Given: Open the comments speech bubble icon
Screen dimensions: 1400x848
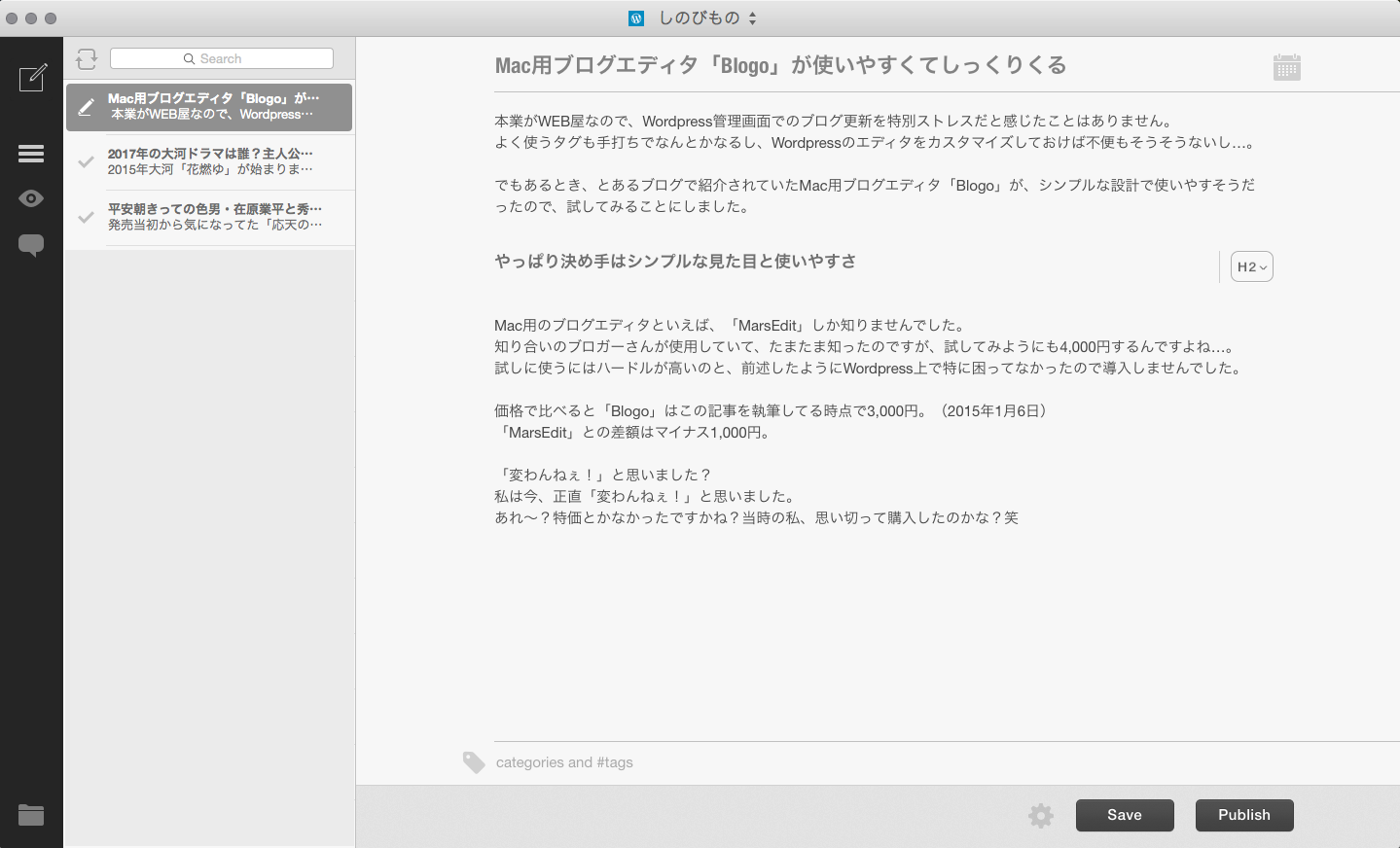Looking at the screenshot, I should click(31, 245).
